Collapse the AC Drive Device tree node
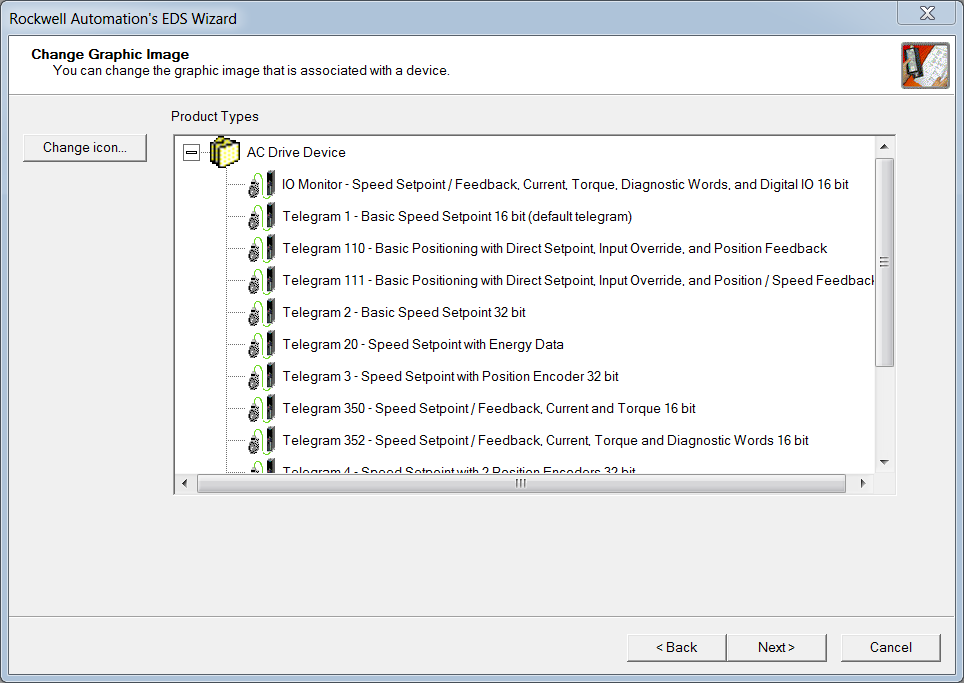The width and height of the screenshot is (964, 683). pos(191,153)
